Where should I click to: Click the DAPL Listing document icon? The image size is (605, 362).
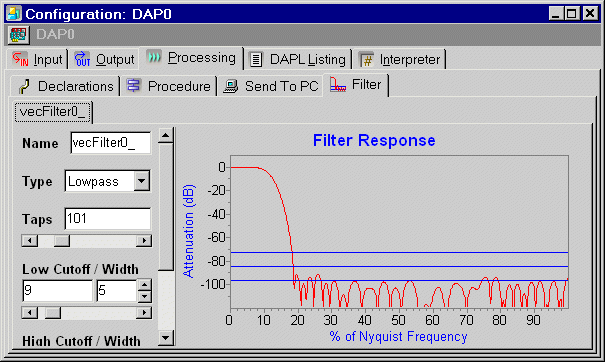pyautogui.click(x=256, y=59)
